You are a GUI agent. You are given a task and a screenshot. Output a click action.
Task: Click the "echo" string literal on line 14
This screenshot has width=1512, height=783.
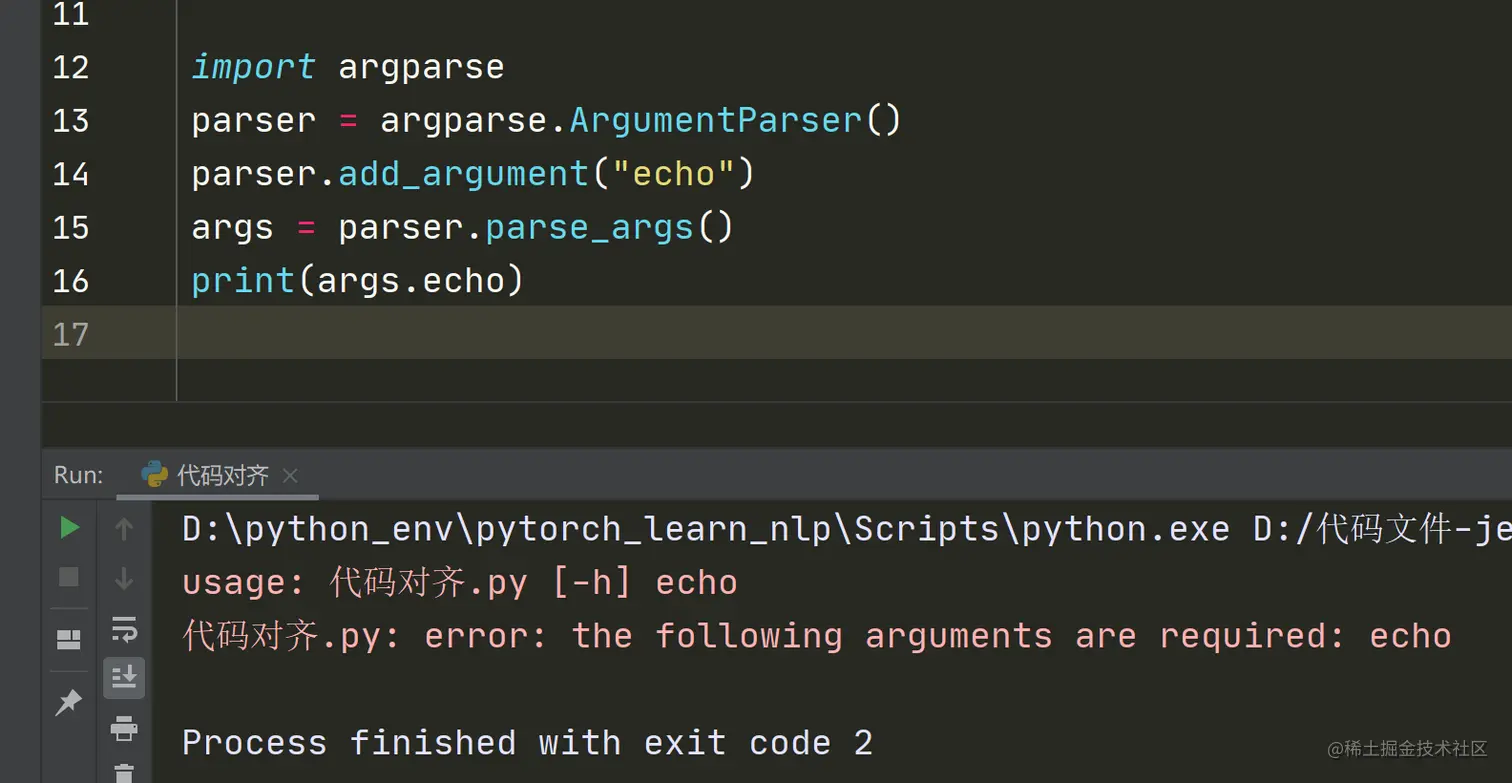click(673, 174)
